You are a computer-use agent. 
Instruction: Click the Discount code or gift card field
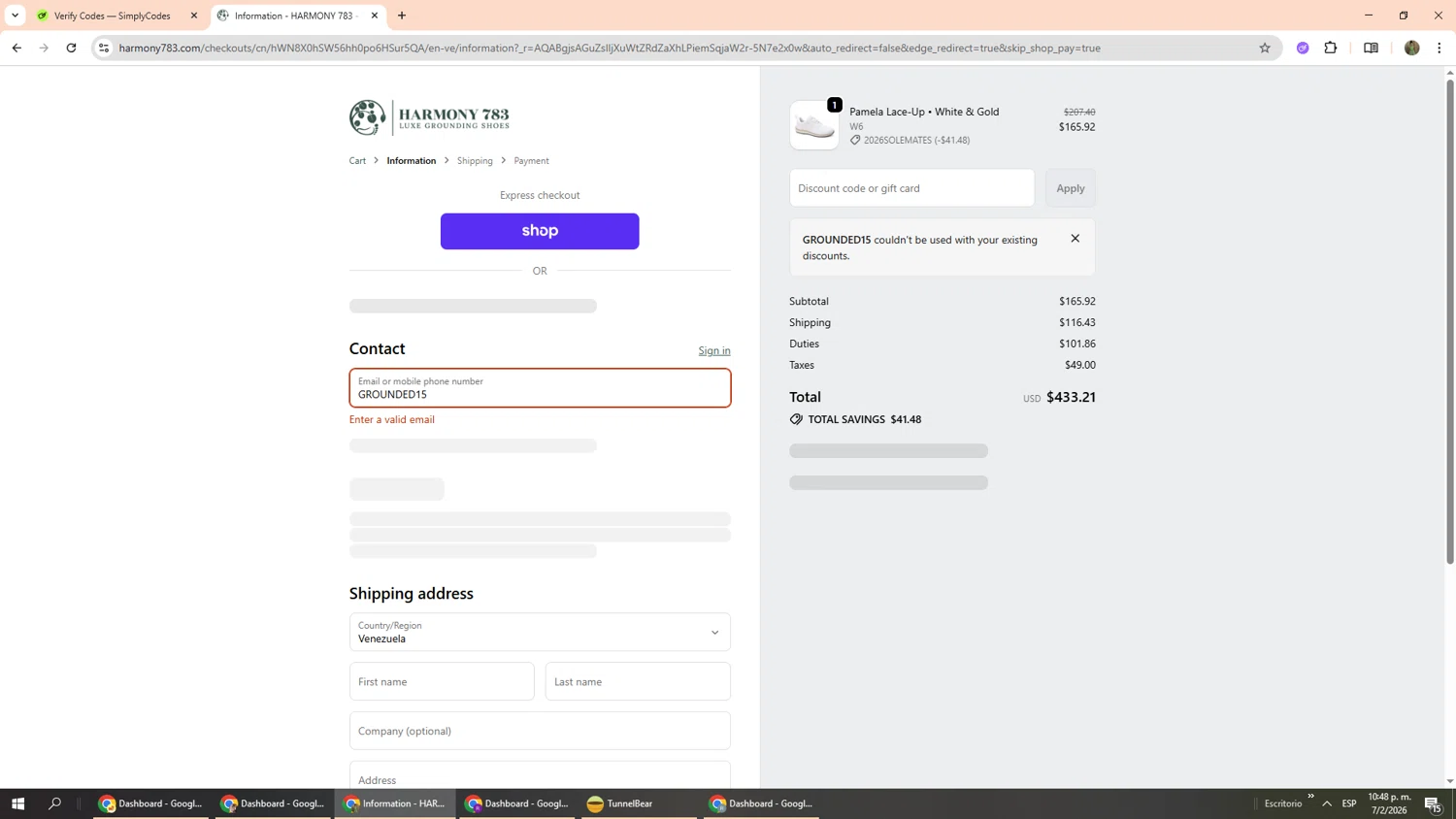[911, 188]
